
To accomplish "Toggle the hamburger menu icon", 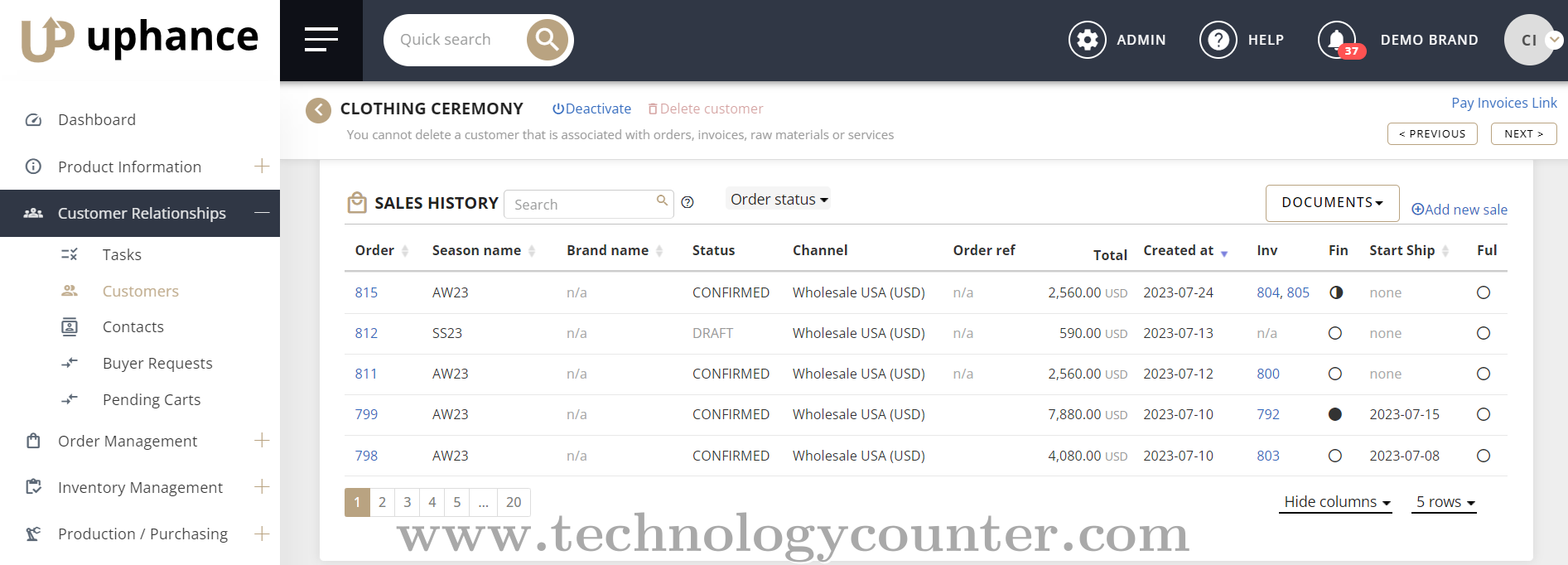I will click(x=321, y=39).
